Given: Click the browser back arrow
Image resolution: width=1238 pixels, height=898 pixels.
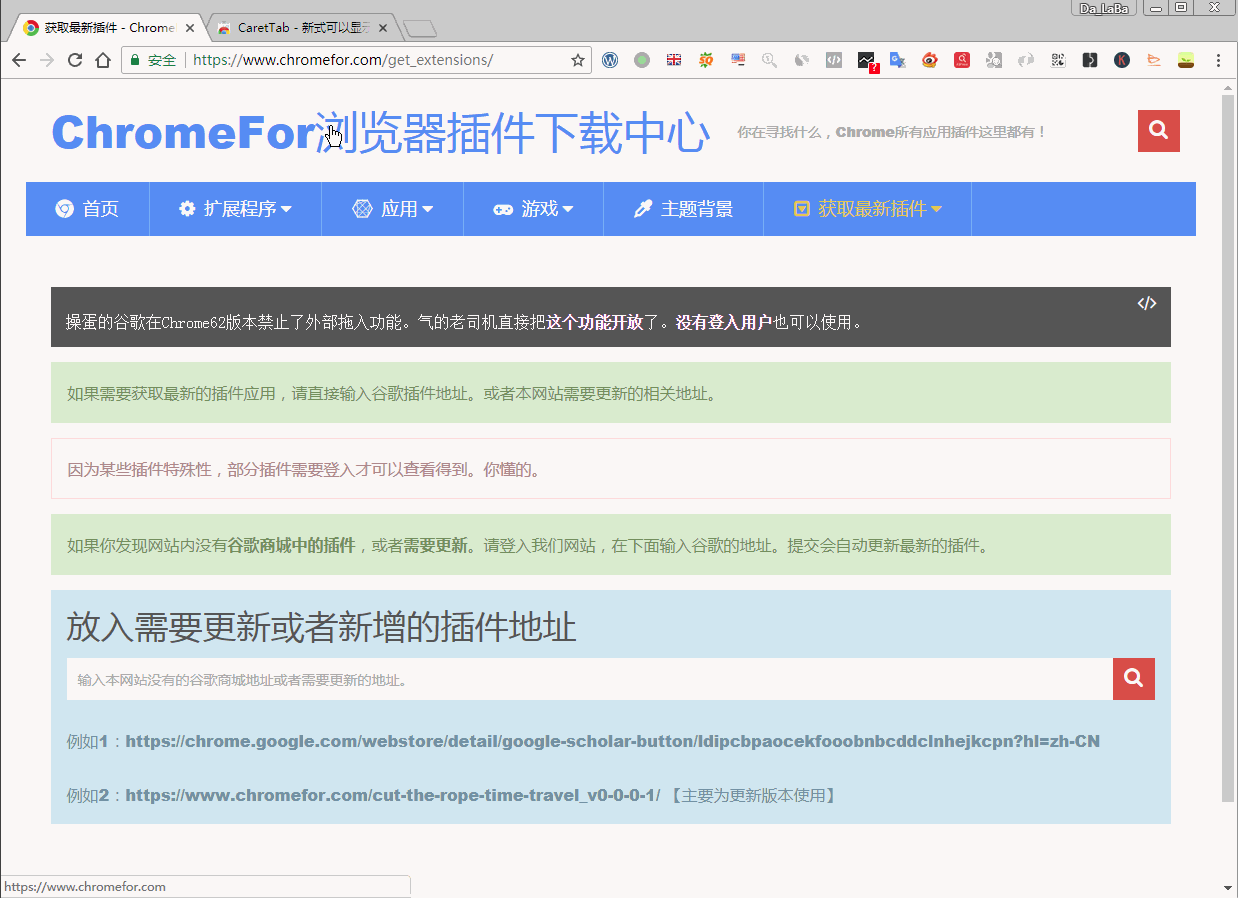Looking at the screenshot, I should pyautogui.click(x=18, y=60).
